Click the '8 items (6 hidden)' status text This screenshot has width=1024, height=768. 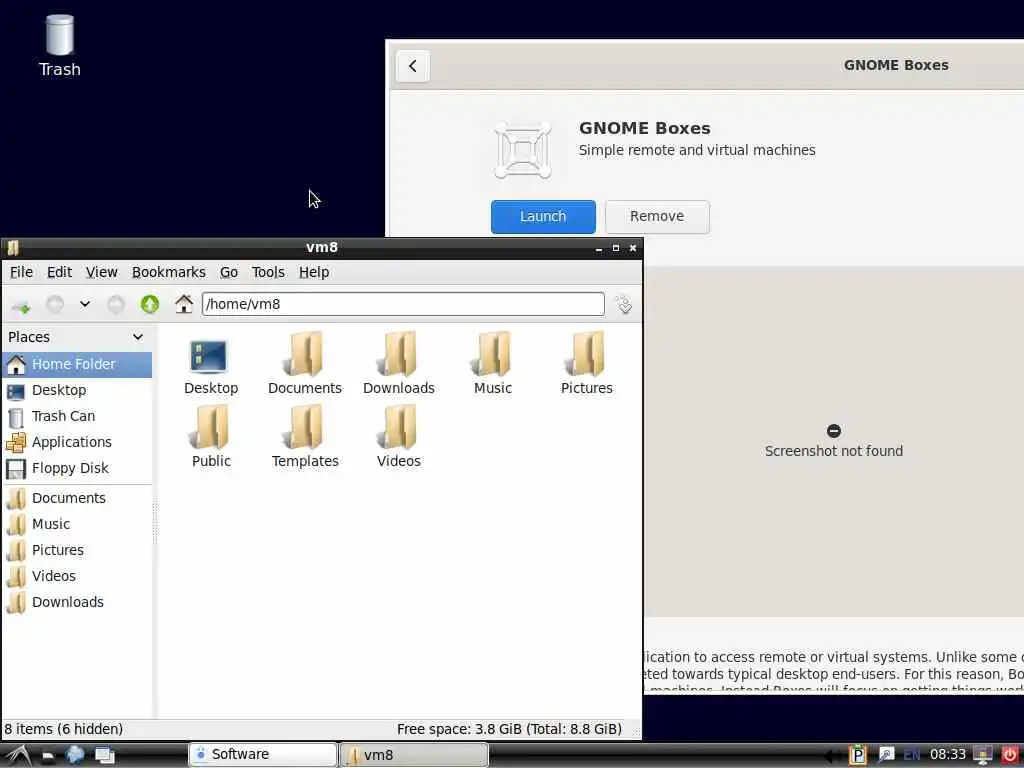pyautogui.click(x=63, y=729)
